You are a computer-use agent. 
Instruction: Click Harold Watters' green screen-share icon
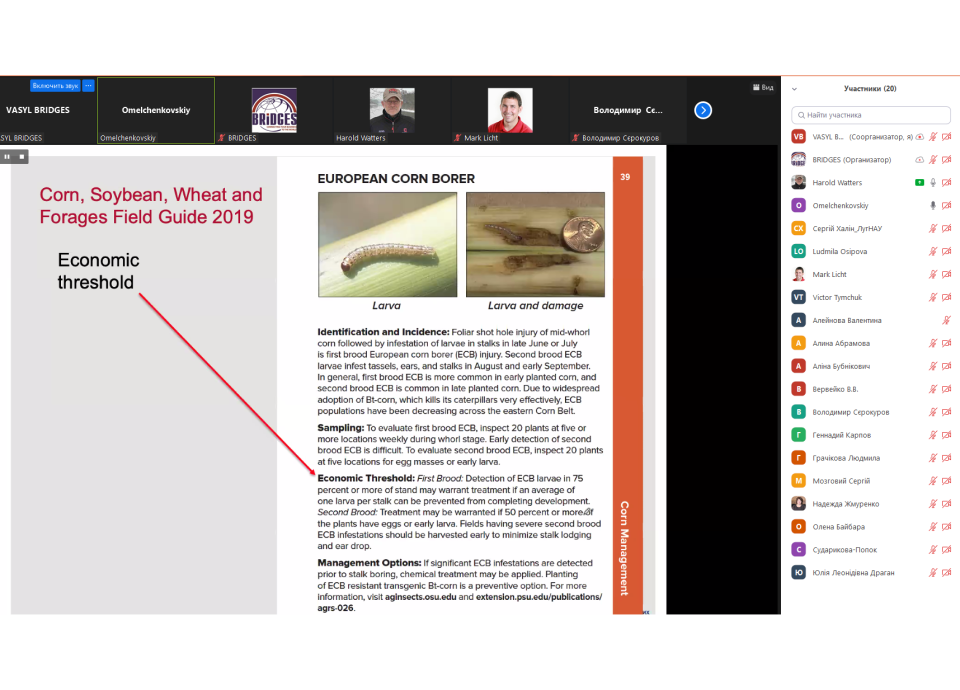click(x=919, y=183)
